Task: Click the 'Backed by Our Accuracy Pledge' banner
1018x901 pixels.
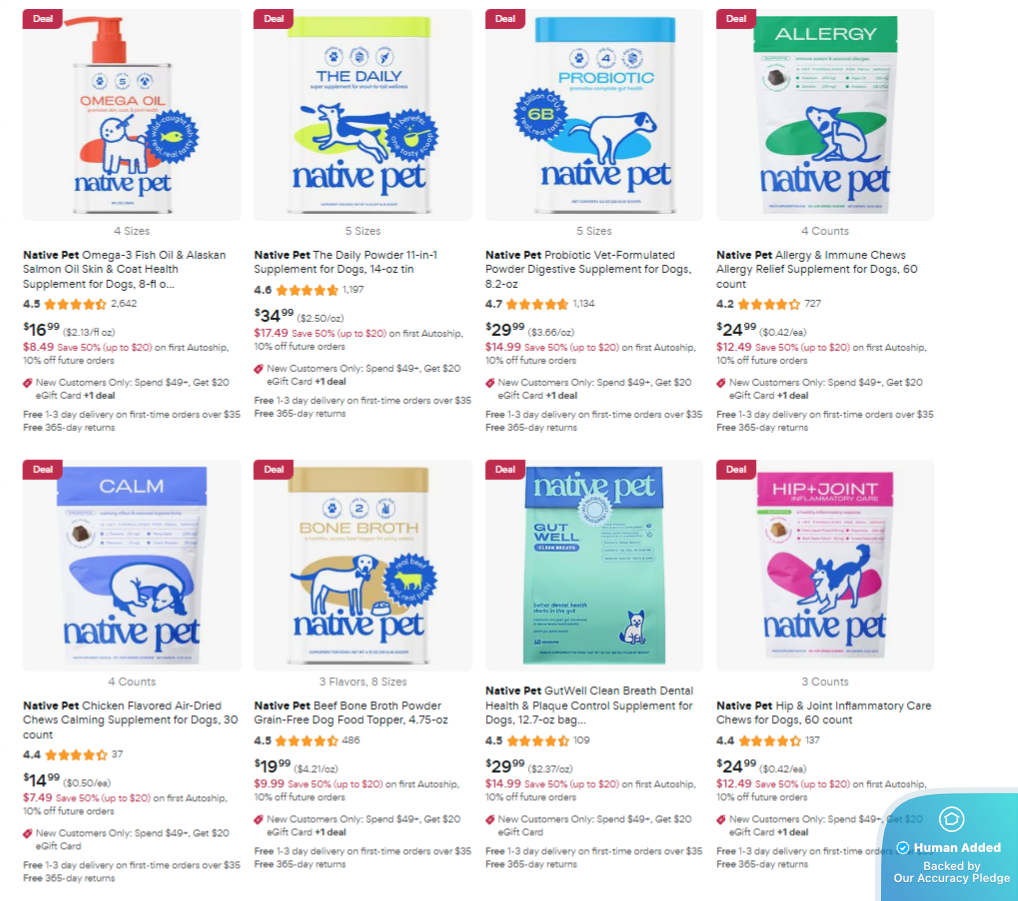Action: click(x=951, y=872)
